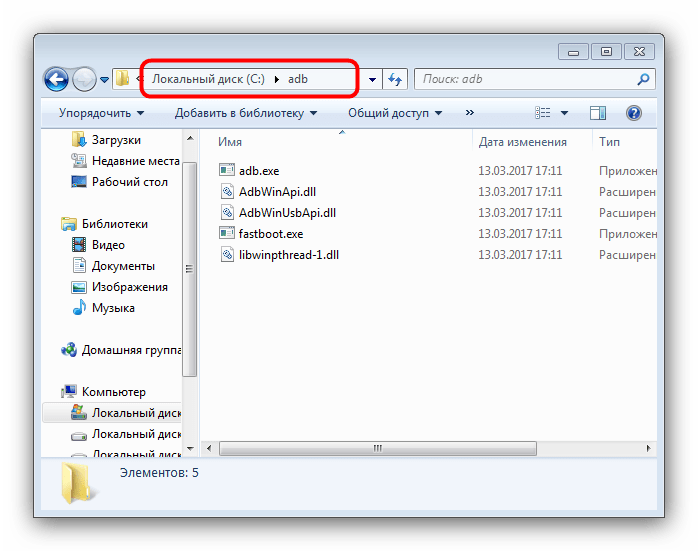
Task: Open the 'Музыка' library
Action: 113,308
